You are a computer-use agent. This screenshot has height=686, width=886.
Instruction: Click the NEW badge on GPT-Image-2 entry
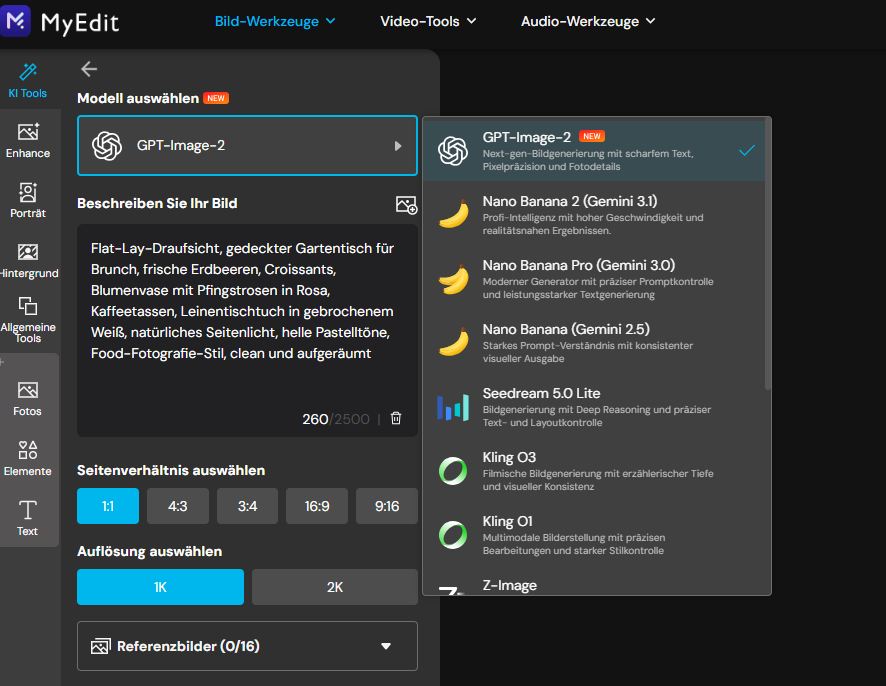(592, 136)
